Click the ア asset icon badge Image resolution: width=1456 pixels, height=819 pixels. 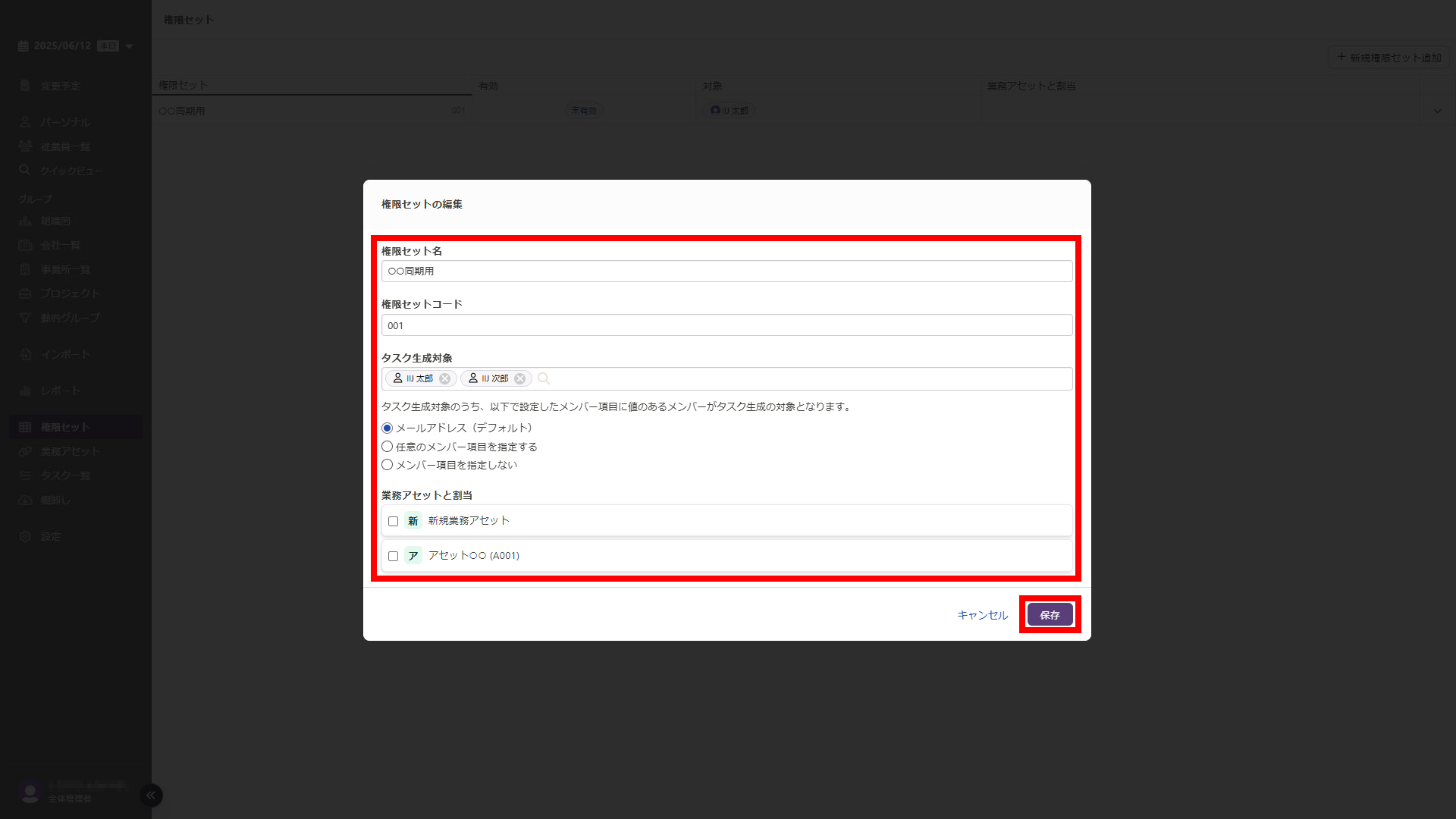click(413, 556)
